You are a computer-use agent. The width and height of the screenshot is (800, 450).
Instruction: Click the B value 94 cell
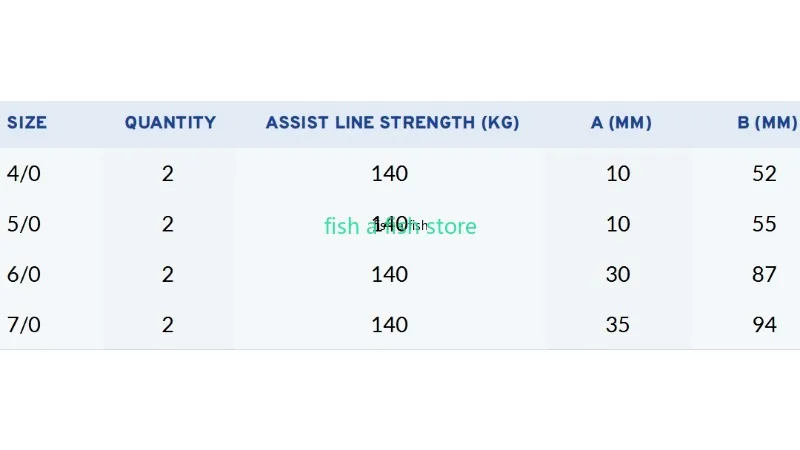click(764, 325)
